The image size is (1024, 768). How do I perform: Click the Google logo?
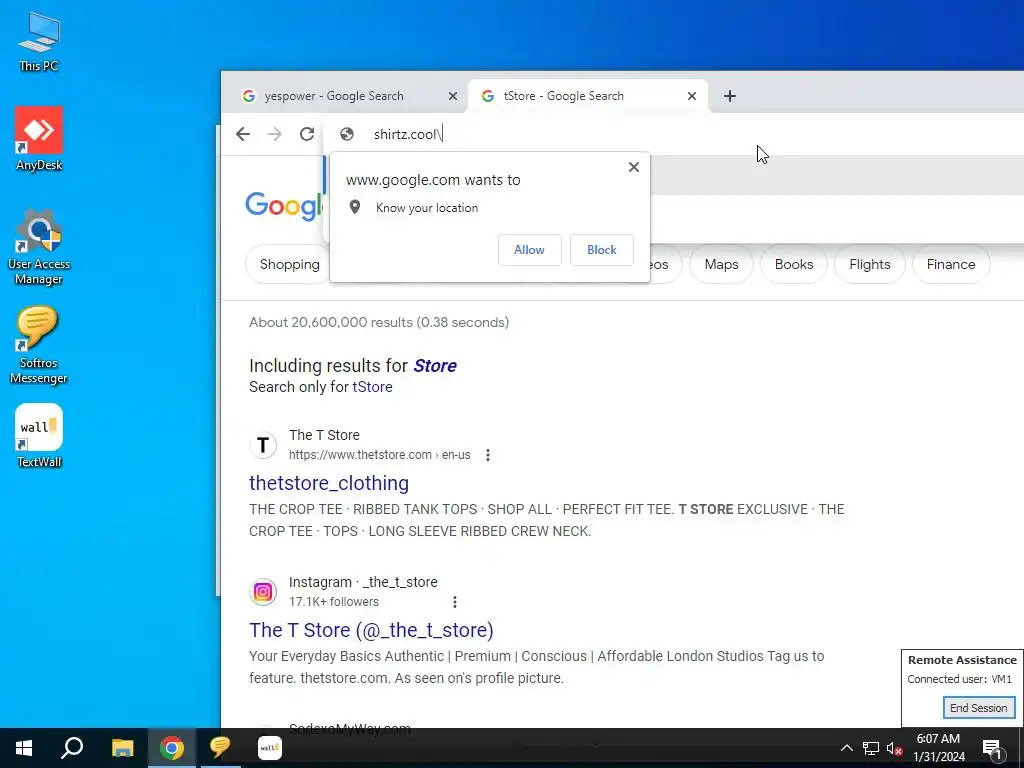(284, 206)
